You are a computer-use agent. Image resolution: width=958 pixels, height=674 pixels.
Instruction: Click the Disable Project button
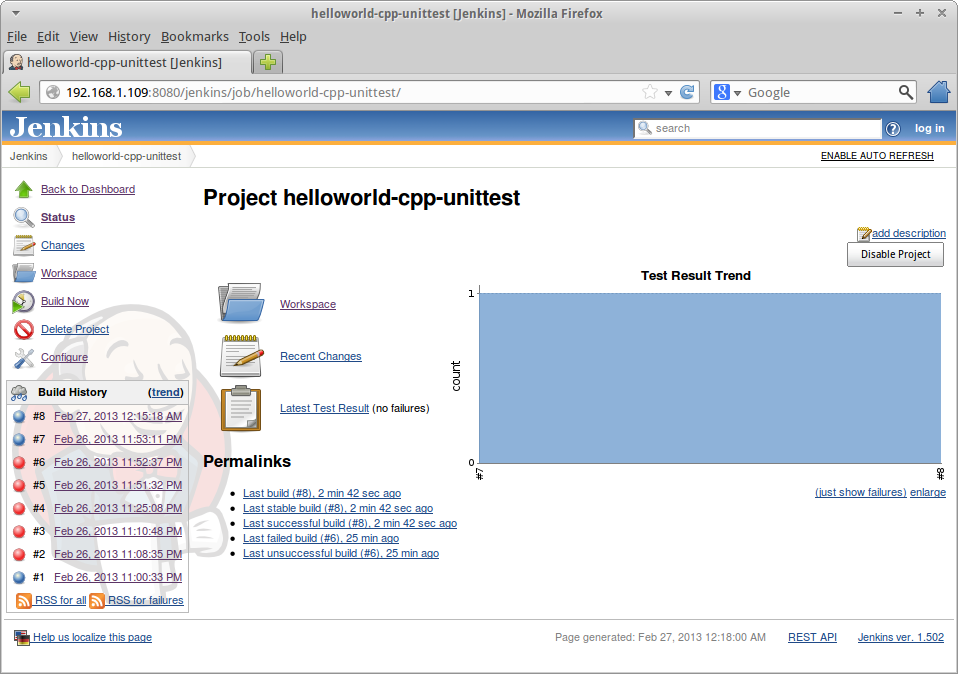[895, 254]
